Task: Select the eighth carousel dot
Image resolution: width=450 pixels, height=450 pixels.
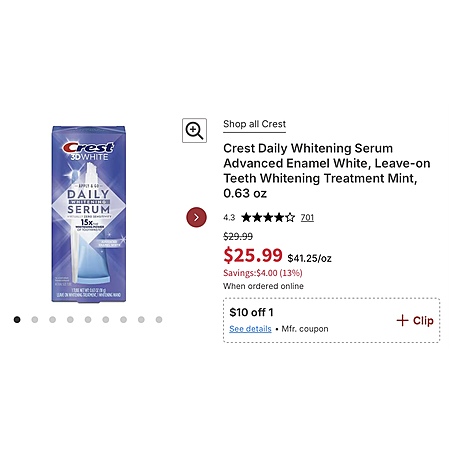Action: [141, 320]
